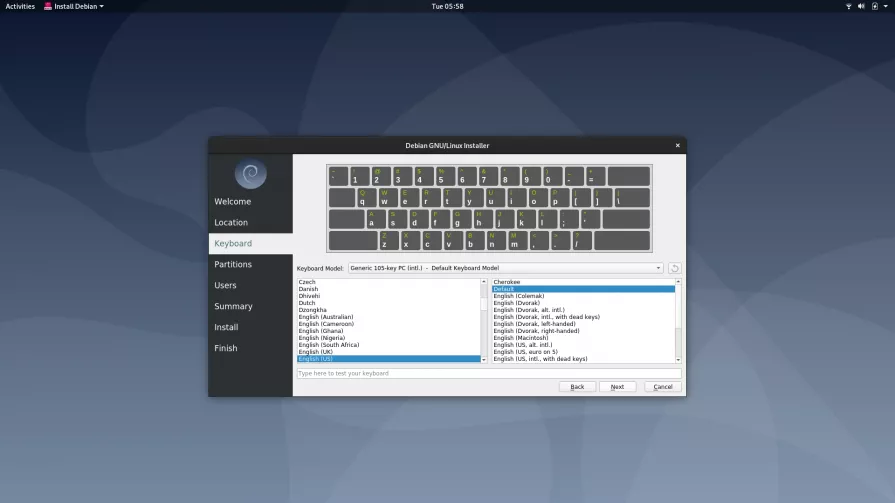
Task: Open the Install Debian app menu arrow
Action: pyautogui.click(x=102, y=6)
